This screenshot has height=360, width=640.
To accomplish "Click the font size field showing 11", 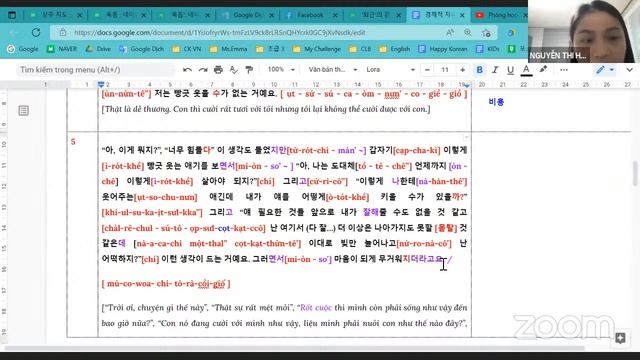I will coord(445,70).
